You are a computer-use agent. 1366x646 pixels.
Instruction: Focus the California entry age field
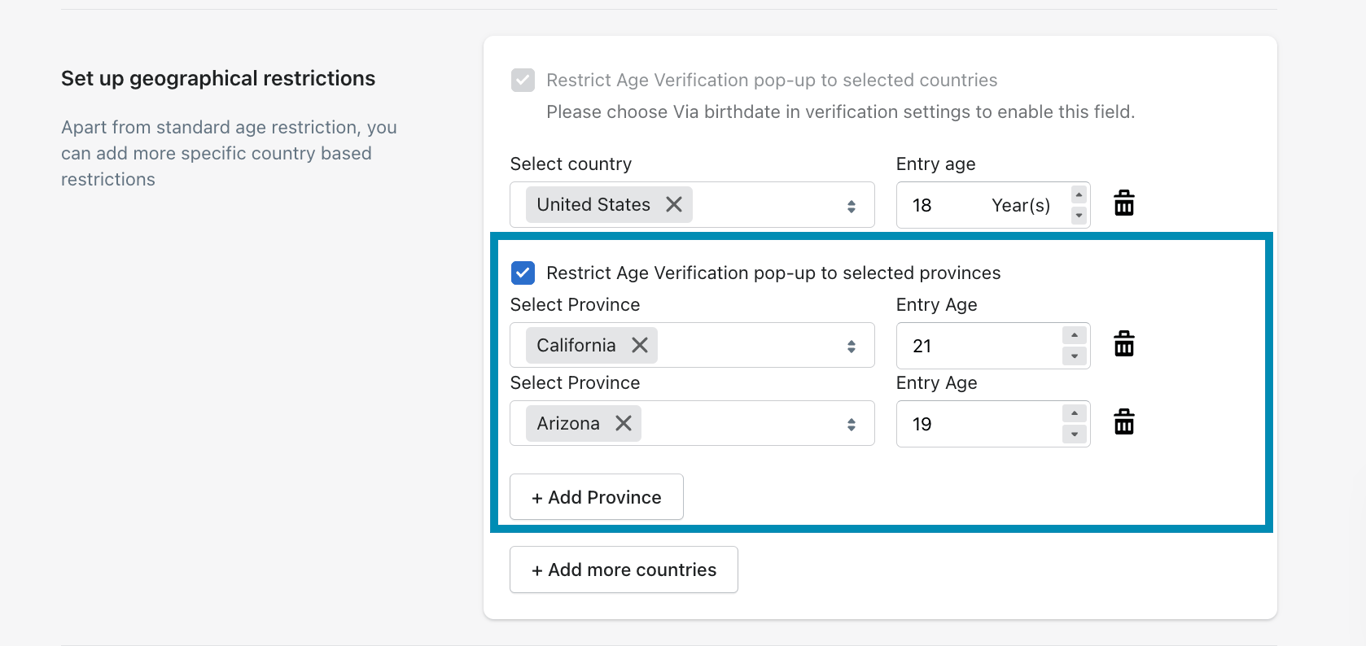tap(975, 346)
